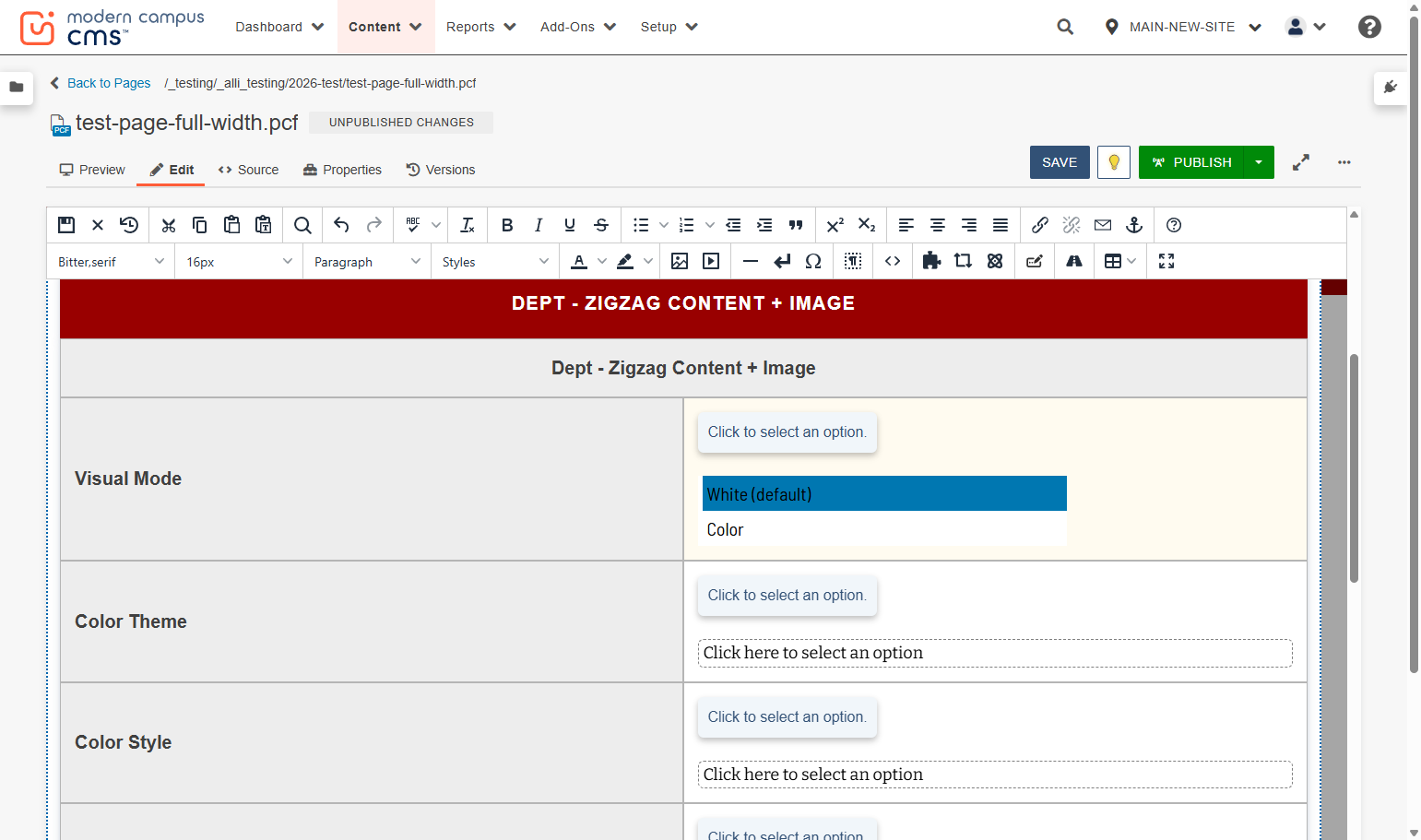Image resolution: width=1421 pixels, height=840 pixels.
Task: Switch to the Source tab
Action: click(248, 170)
